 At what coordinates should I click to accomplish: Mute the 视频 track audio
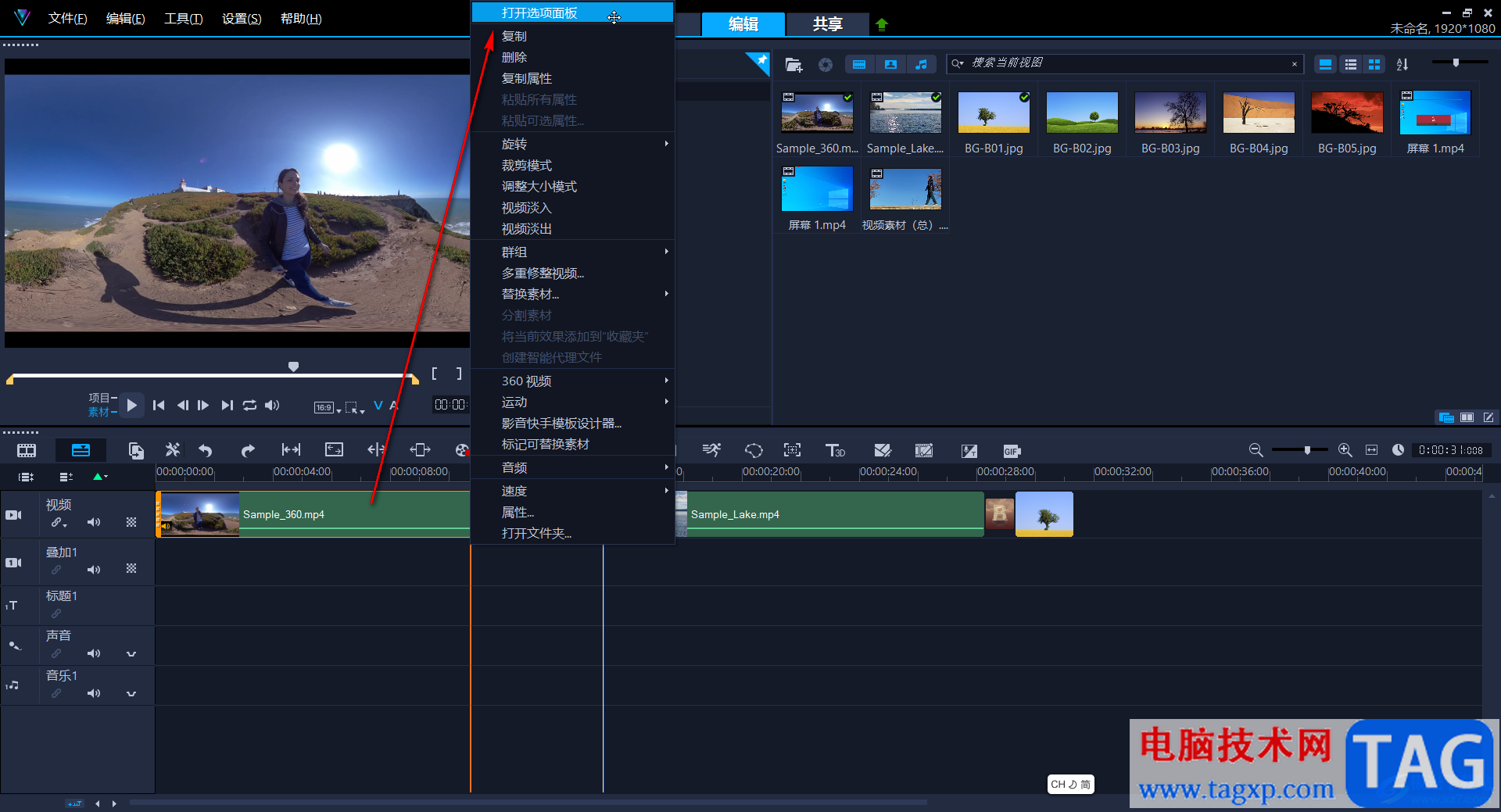(94, 522)
